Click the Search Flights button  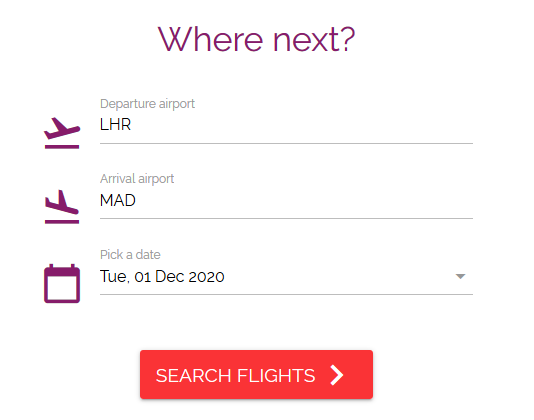coord(256,374)
